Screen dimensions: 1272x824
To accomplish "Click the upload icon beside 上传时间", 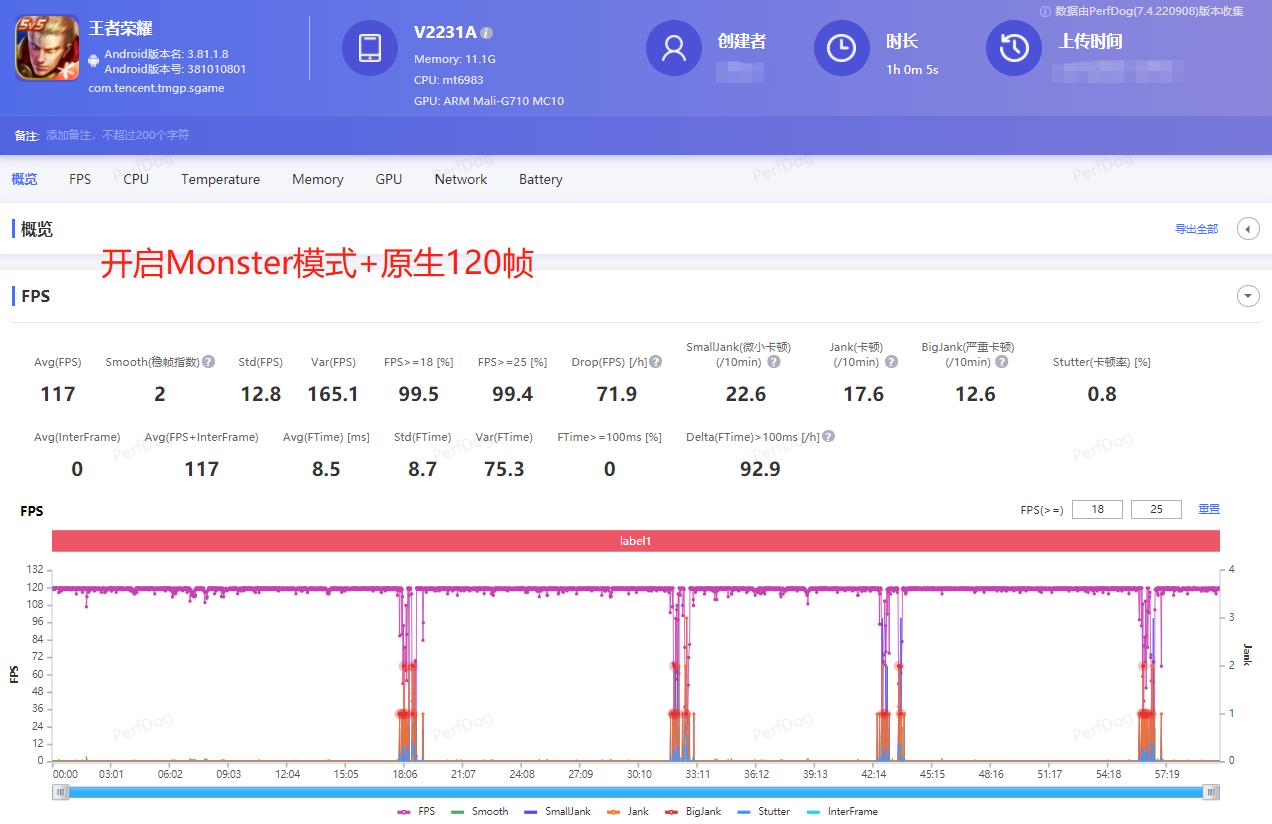I will [1013, 47].
